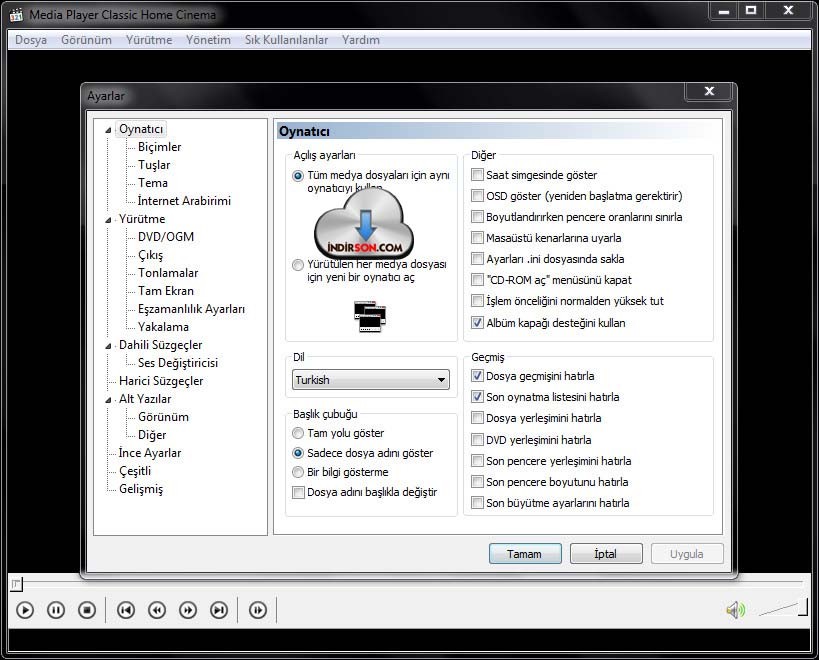Select 'Yürütülen her medya dosyası için yeni bir oynatıcı aç'
The width and height of the screenshot is (819, 660).
[x=298, y=265]
